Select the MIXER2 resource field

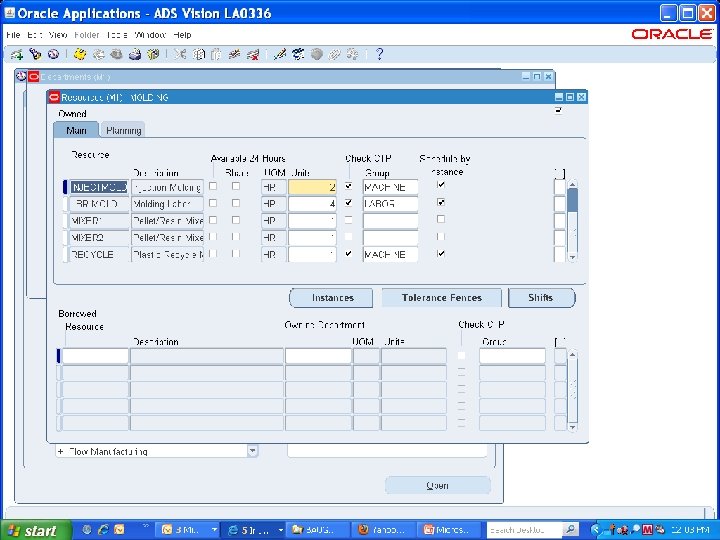coord(99,237)
